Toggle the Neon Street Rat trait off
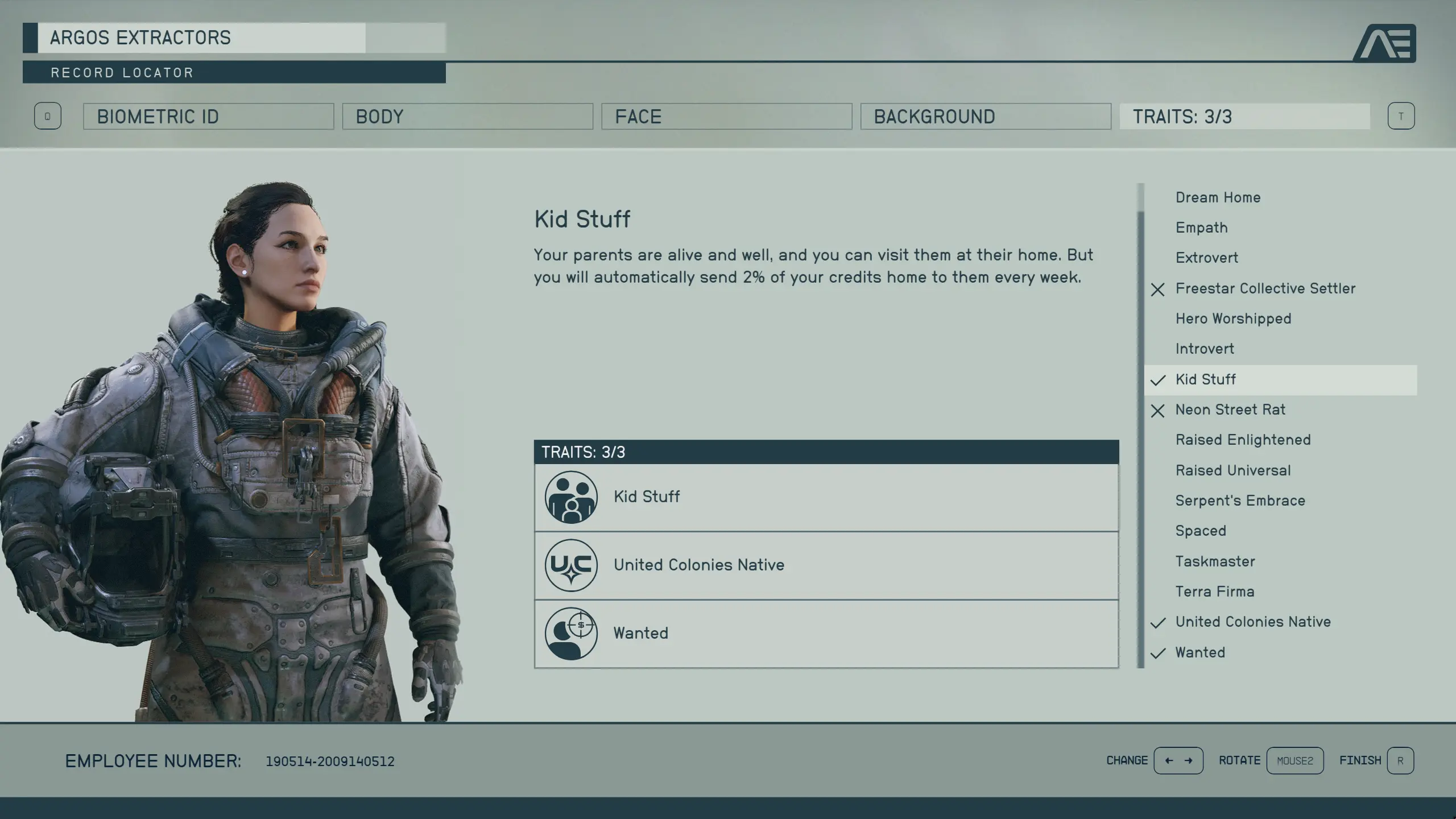The height and width of the screenshot is (819, 1456). pos(1230,409)
